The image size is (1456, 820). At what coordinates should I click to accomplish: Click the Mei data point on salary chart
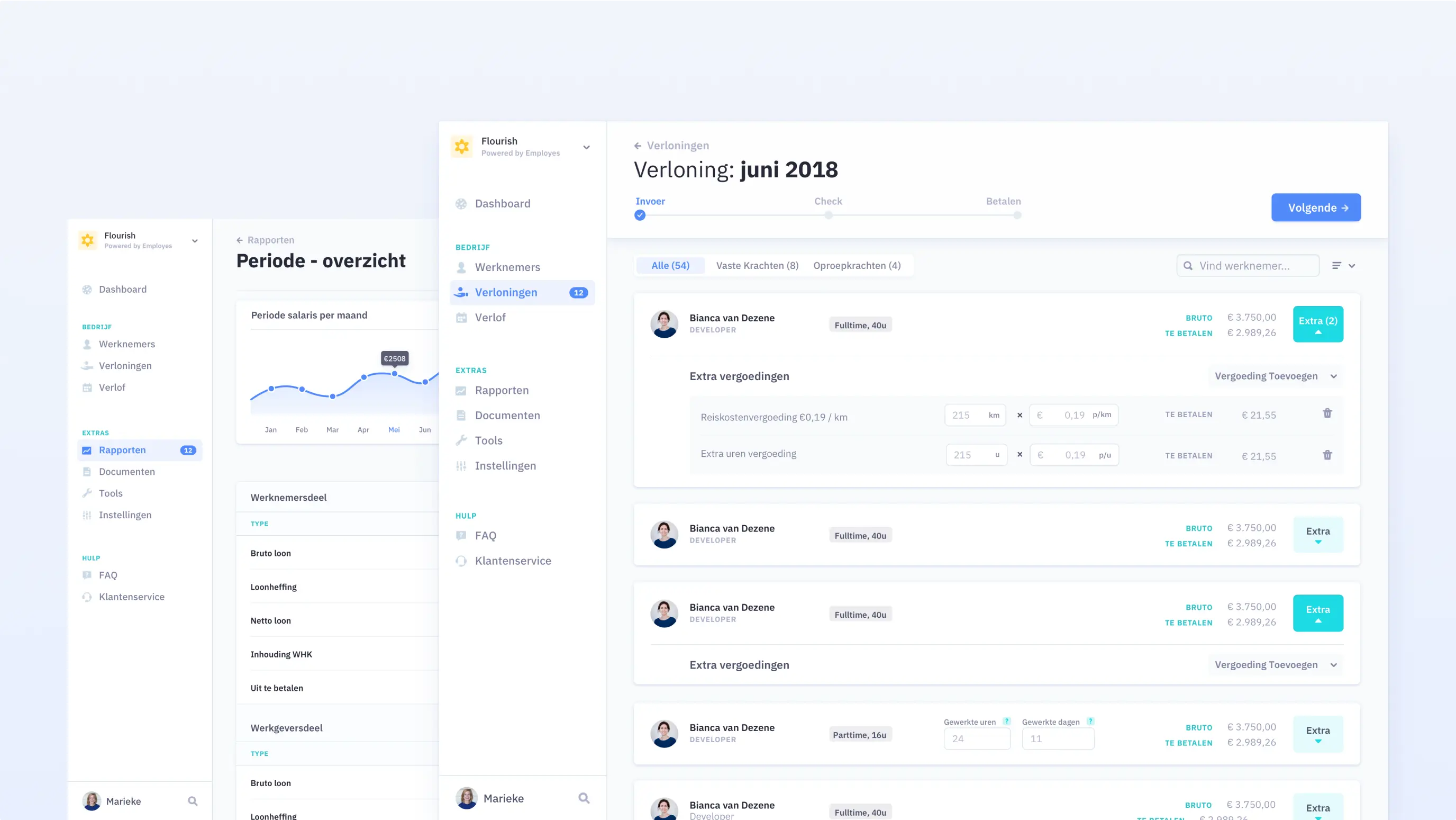pos(394,373)
